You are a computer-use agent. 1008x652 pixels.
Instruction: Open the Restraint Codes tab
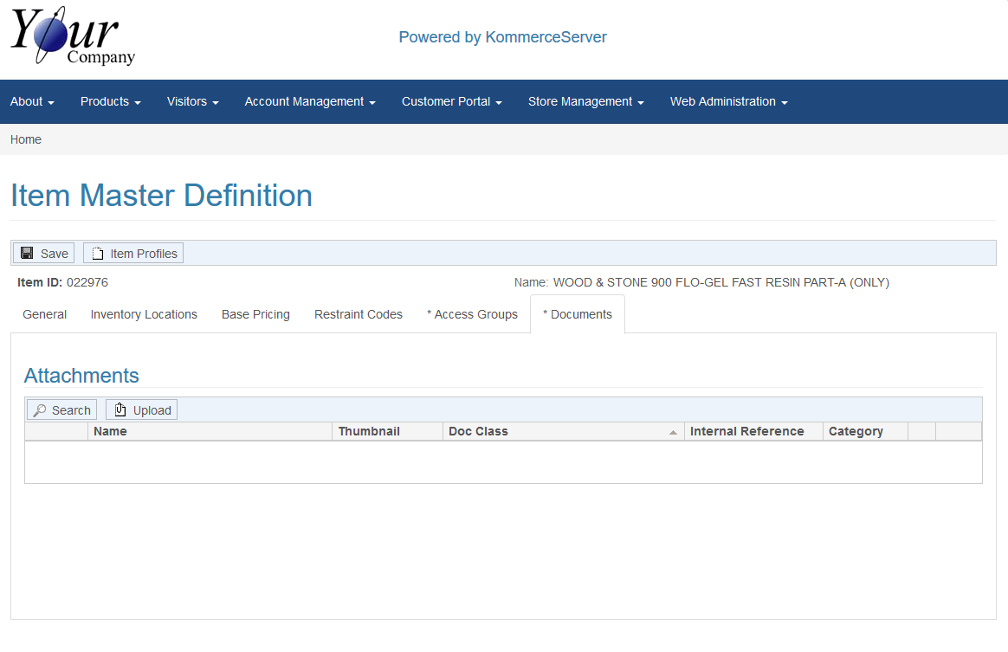(358, 314)
